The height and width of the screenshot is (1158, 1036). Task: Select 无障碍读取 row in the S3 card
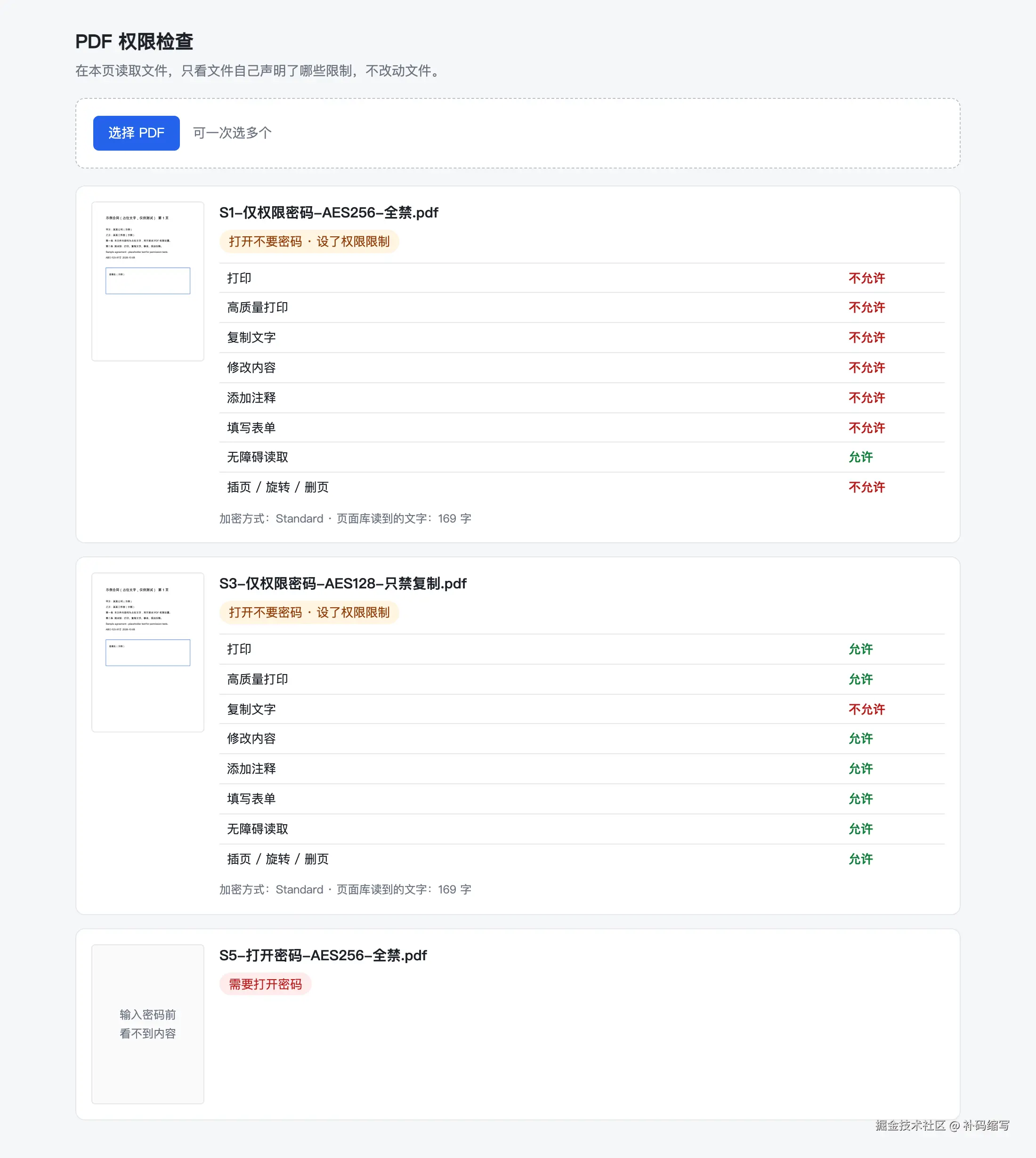point(582,829)
